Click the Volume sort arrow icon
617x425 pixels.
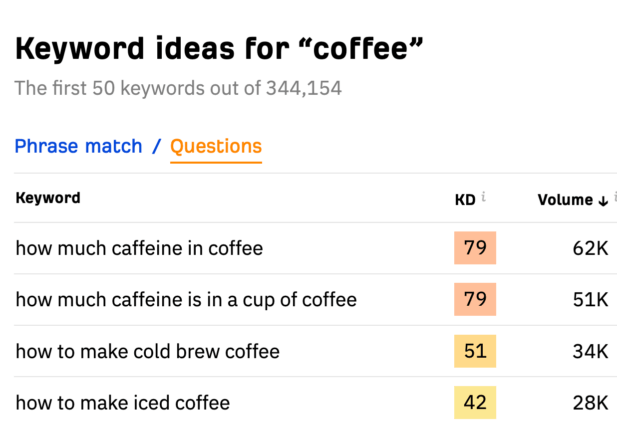pos(603,201)
